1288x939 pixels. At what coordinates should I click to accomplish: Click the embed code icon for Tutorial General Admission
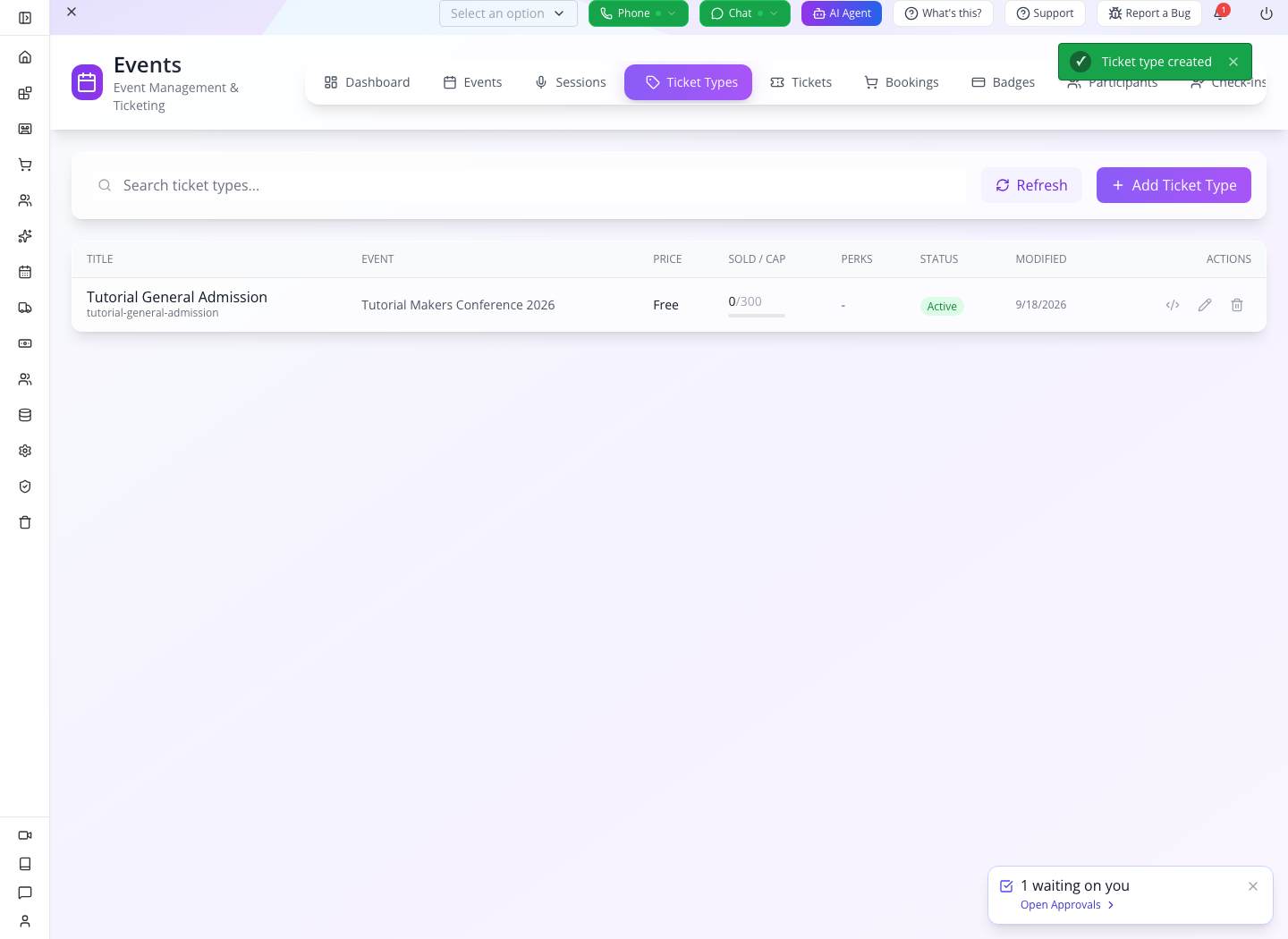1173,305
